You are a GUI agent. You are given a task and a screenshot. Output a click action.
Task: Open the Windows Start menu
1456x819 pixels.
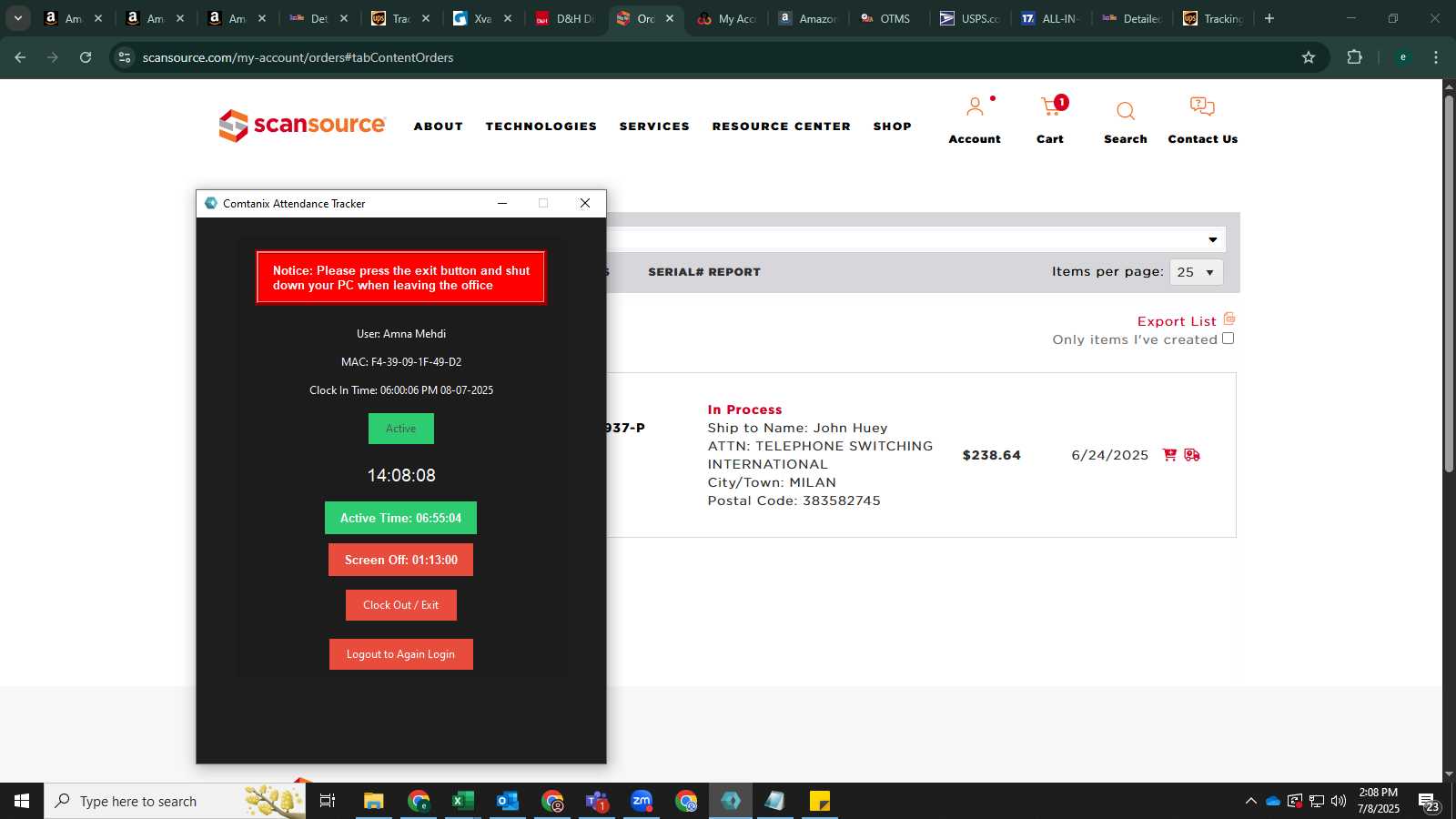coord(22,801)
